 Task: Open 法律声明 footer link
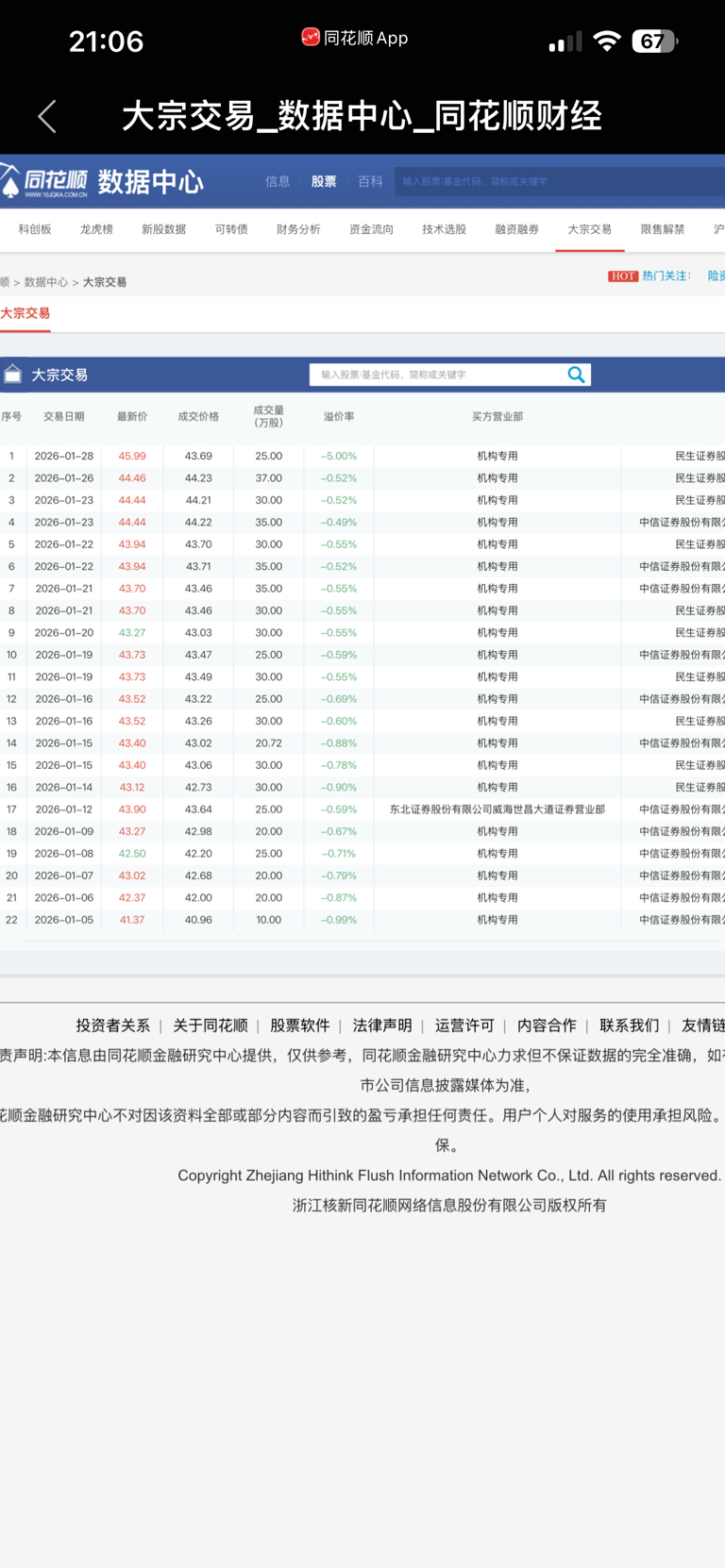pos(382,1026)
